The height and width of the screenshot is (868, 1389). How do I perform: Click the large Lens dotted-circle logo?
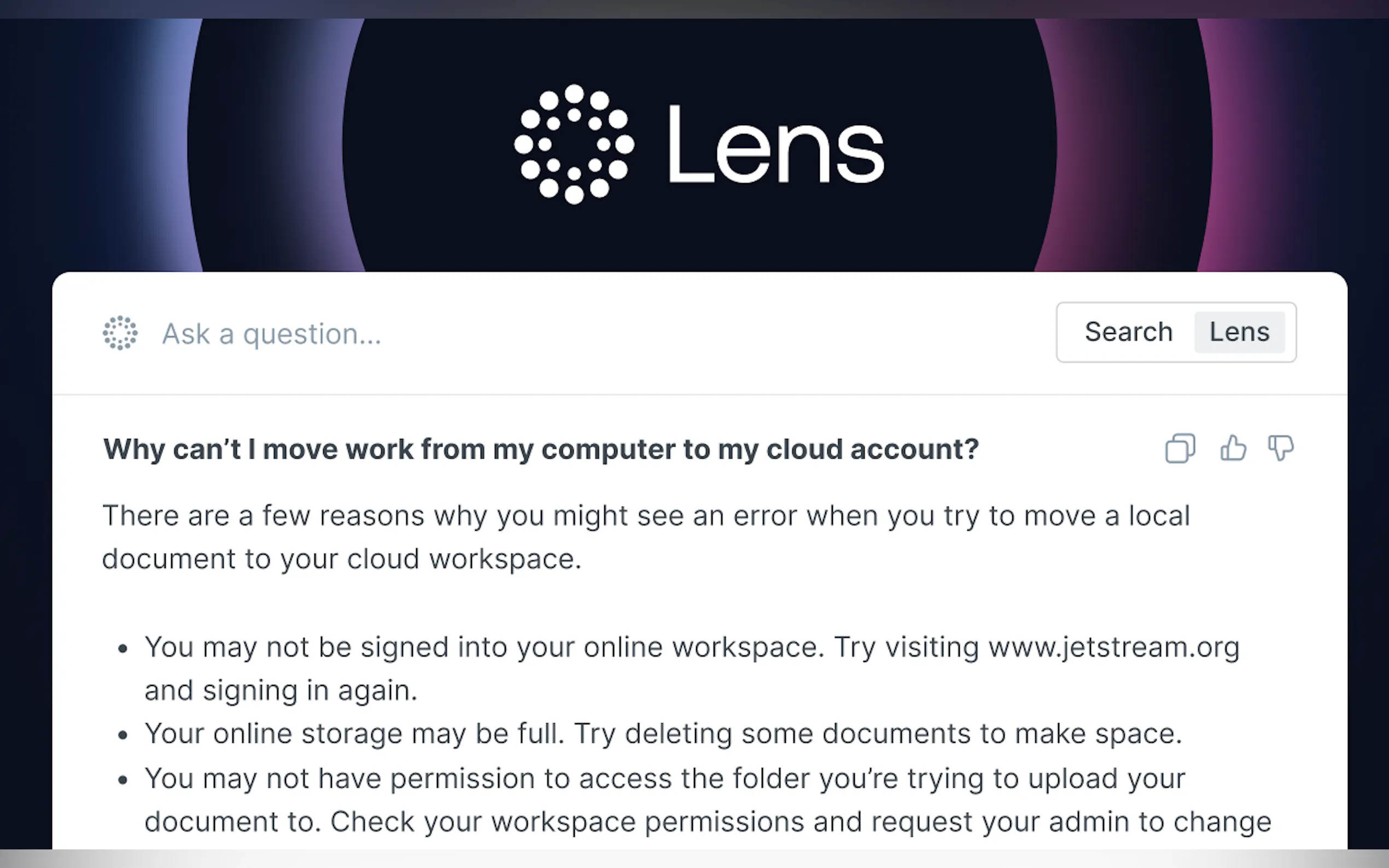click(x=574, y=144)
